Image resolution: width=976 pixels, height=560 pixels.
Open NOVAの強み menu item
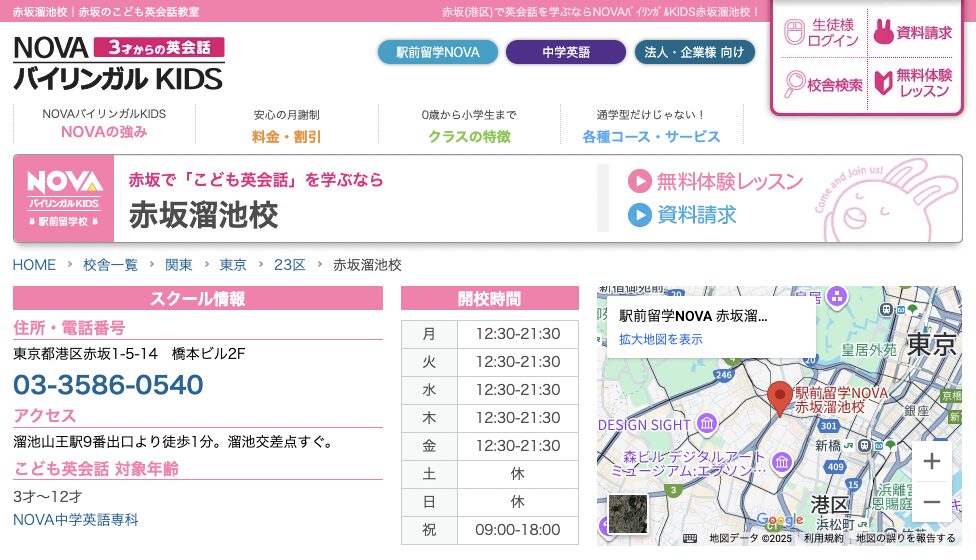pos(104,124)
